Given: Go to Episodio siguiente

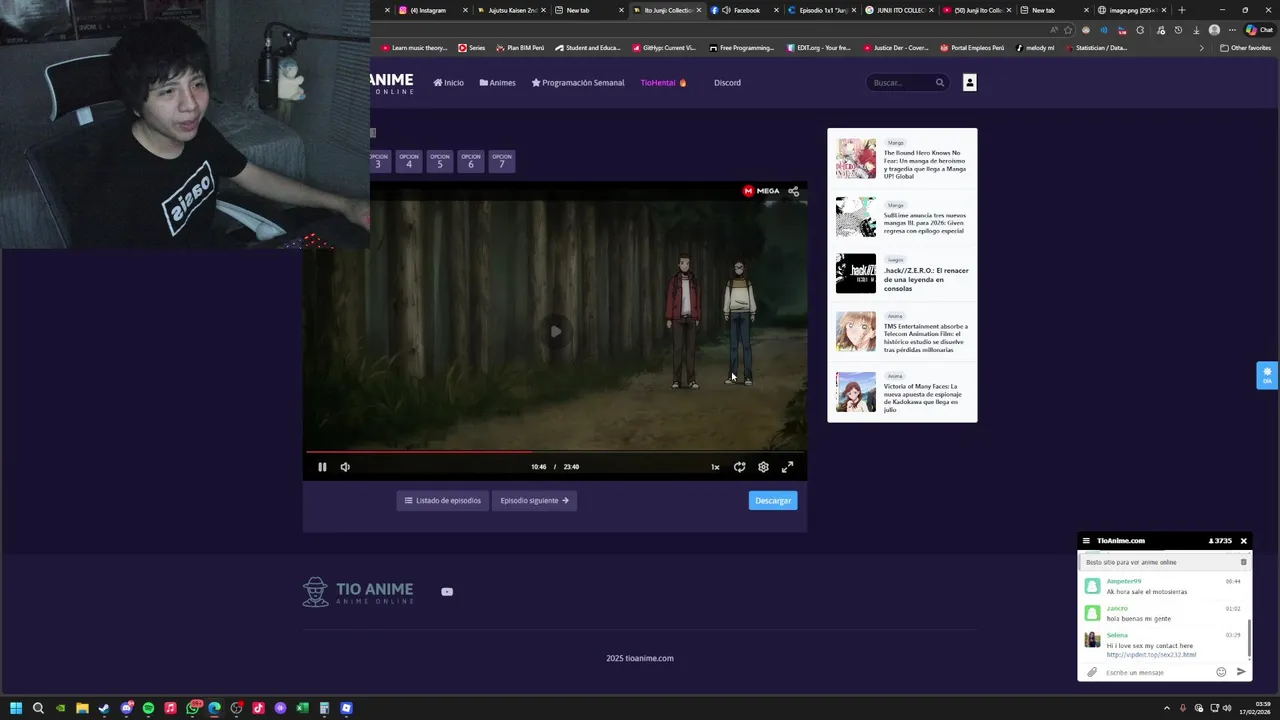Looking at the screenshot, I should (534, 501).
